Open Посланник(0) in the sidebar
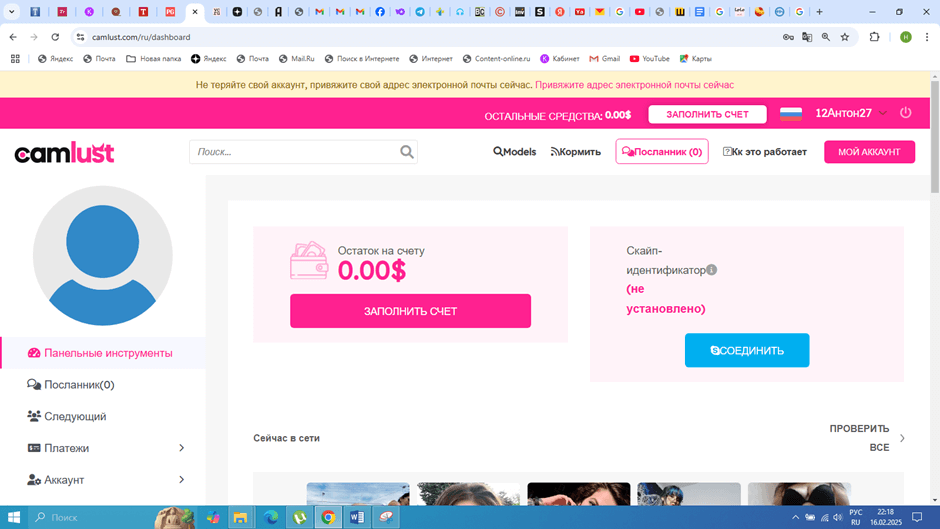The image size is (940, 529). [78, 385]
